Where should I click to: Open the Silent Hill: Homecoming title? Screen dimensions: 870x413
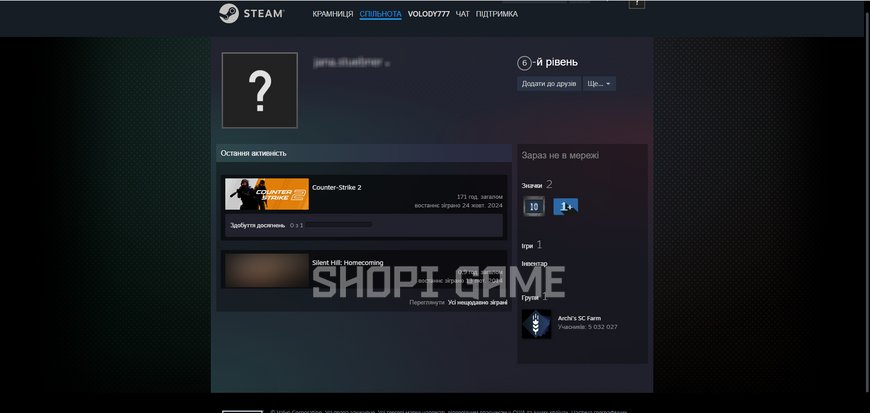pos(348,263)
